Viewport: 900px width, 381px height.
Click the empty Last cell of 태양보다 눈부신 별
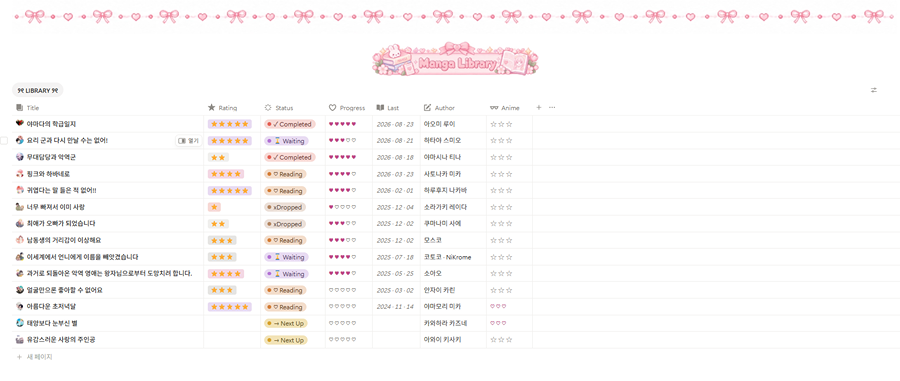click(396, 324)
